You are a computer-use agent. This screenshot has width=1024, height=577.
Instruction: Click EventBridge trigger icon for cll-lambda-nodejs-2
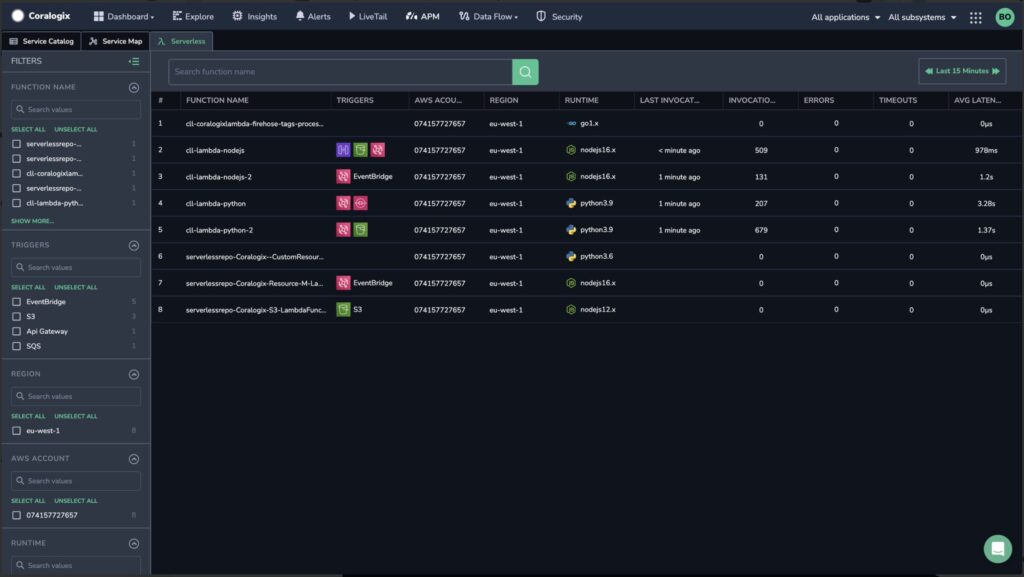click(x=343, y=176)
